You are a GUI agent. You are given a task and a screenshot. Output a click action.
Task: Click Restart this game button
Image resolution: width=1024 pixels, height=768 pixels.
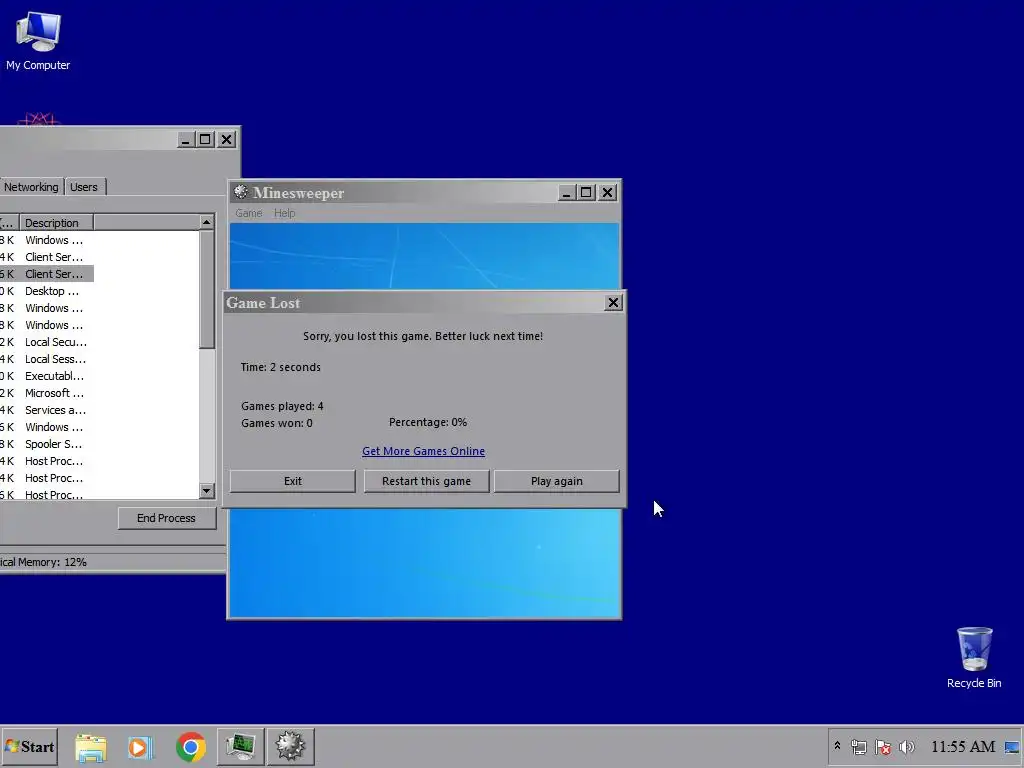click(426, 481)
